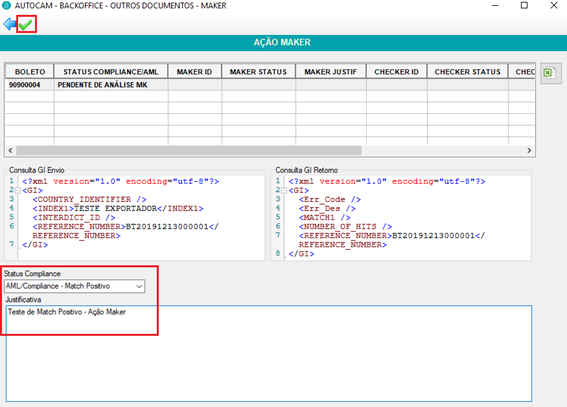This screenshot has height=407, width=567.
Task: Click the grid's right scroll arrow
Action: (x=529, y=150)
